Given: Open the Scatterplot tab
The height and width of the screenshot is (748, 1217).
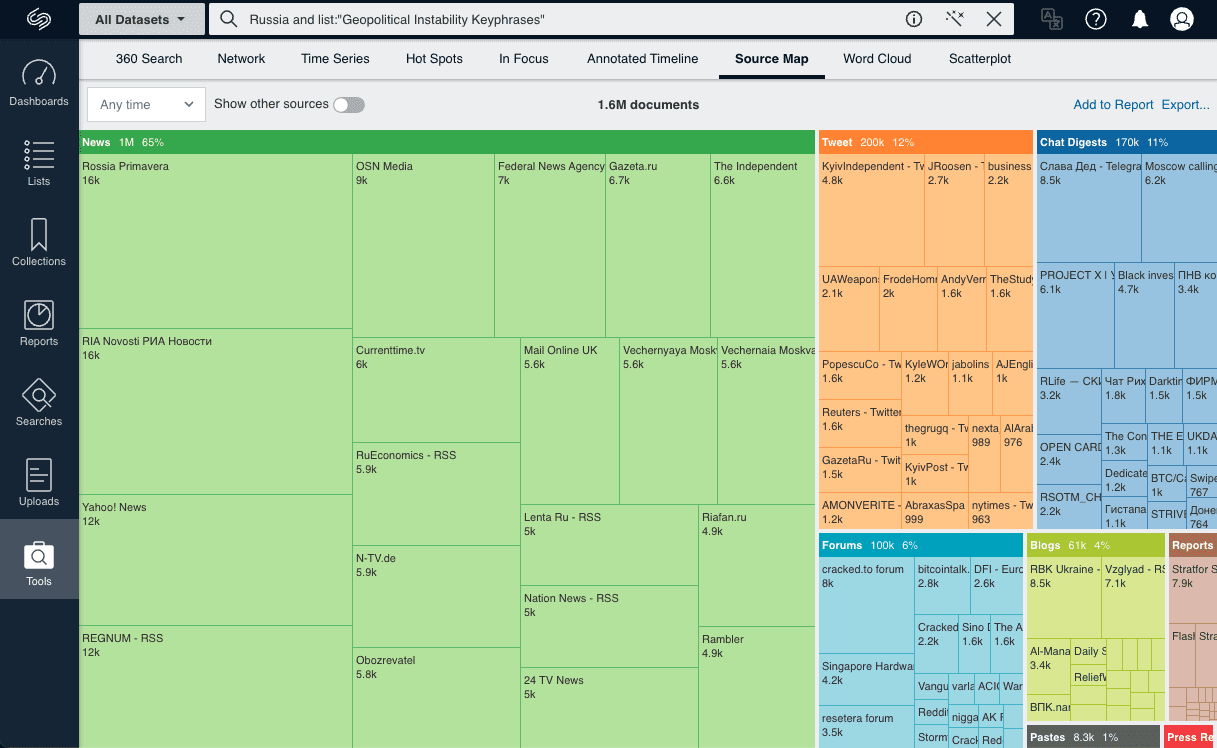Looking at the screenshot, I should [x=980, y=59].
